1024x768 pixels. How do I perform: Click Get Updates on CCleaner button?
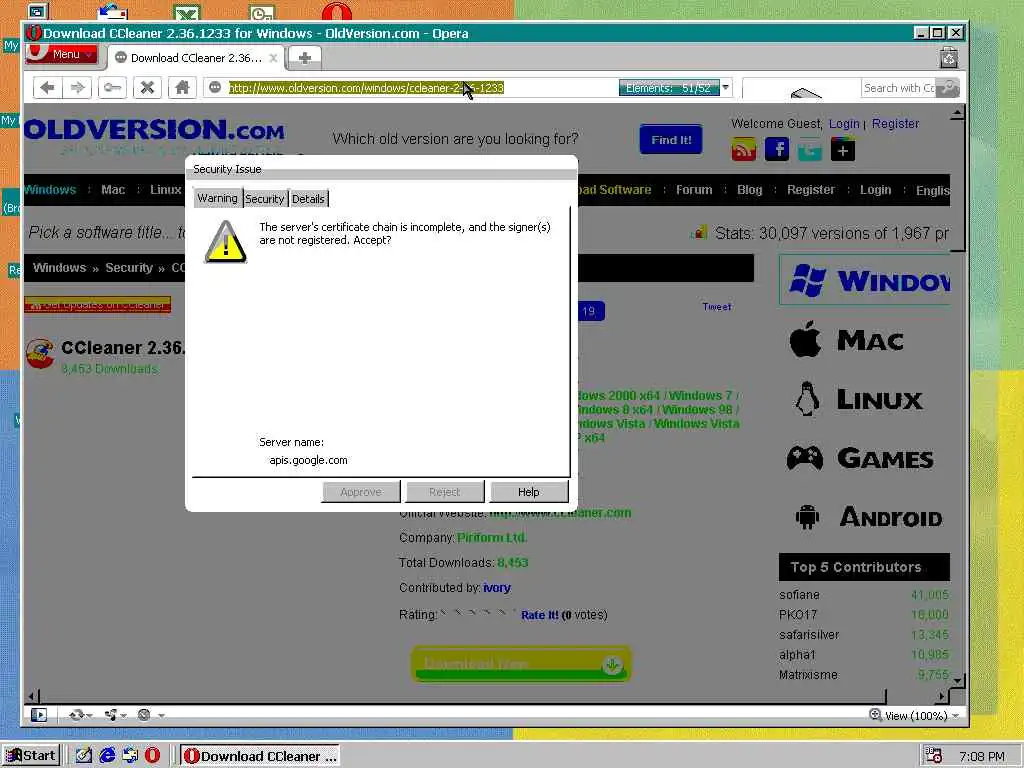pos(97,305)
